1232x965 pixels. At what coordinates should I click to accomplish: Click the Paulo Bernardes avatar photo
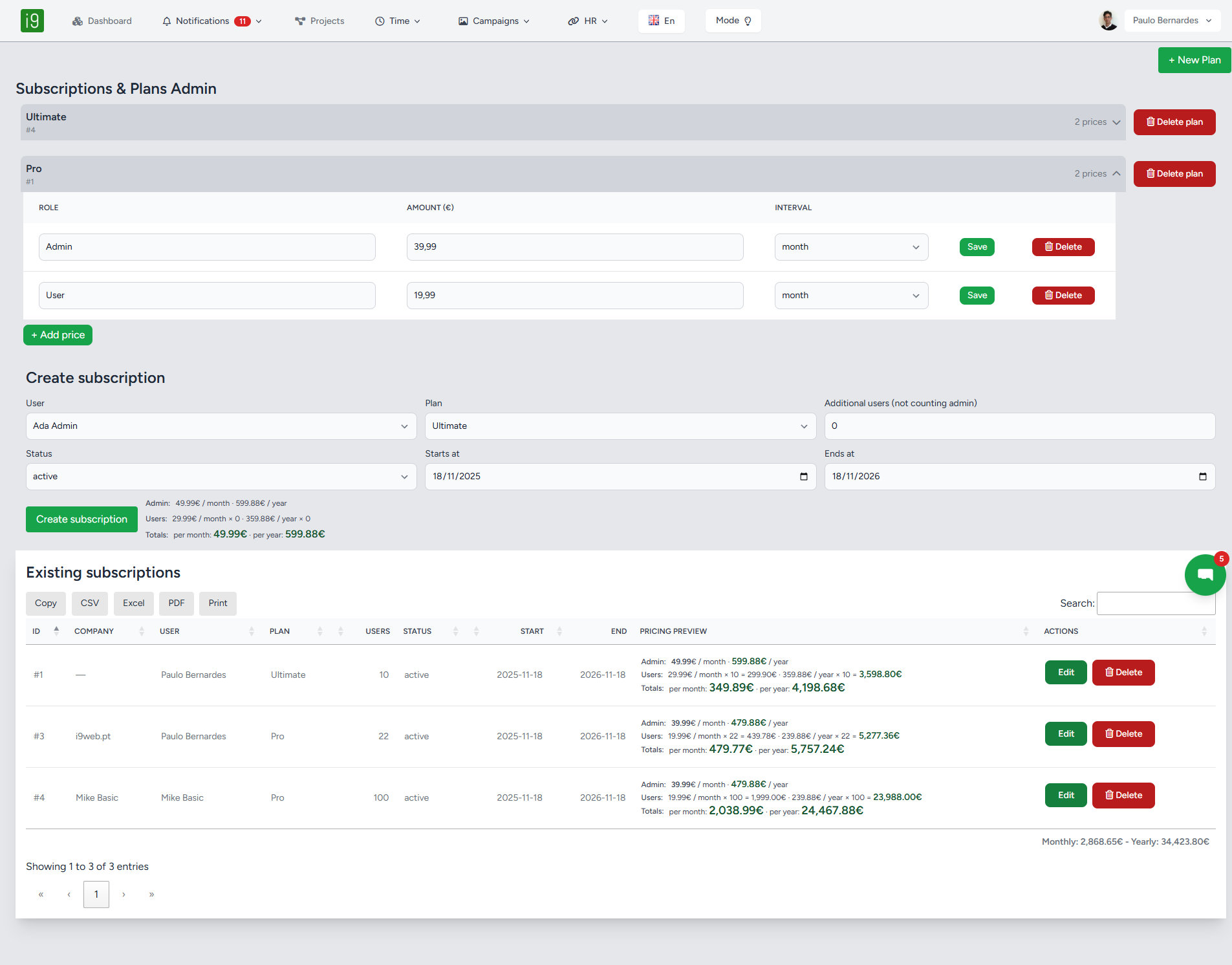click(1108, 21)
